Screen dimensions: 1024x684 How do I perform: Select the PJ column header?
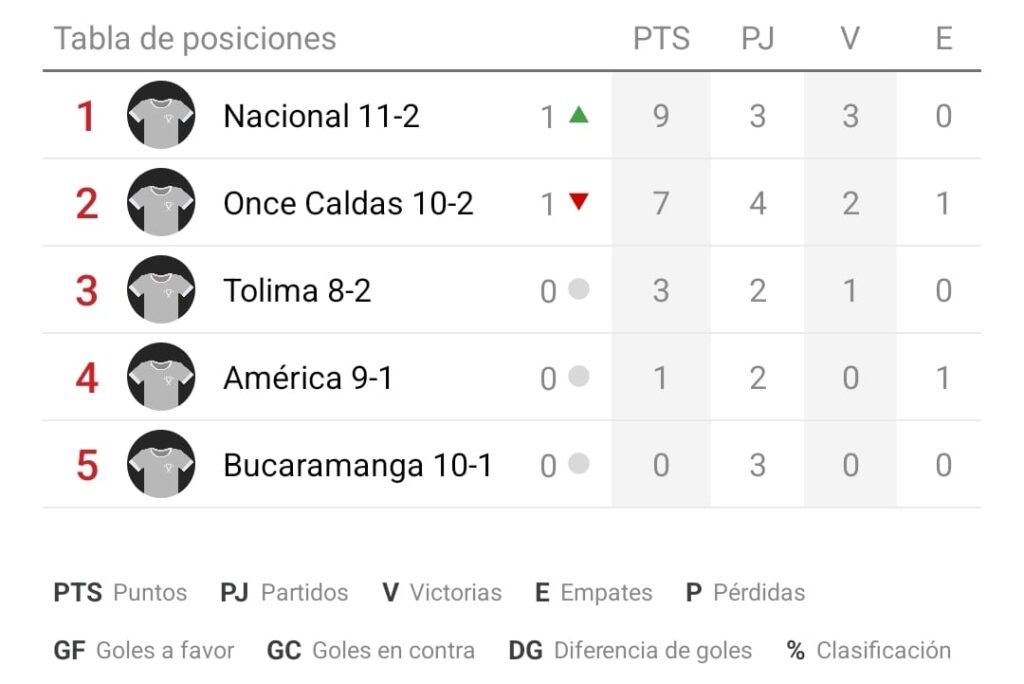[x=758, y=39]
